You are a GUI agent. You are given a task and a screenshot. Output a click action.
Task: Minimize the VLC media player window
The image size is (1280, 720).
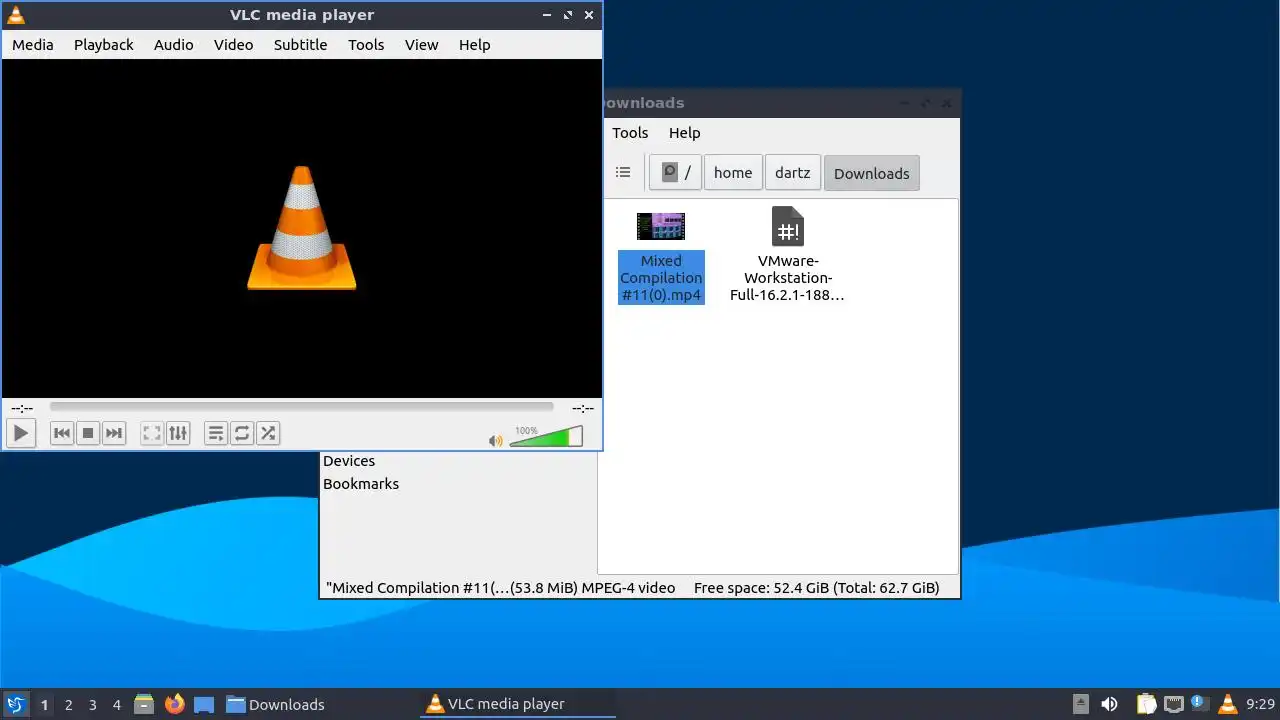[547, 15]
